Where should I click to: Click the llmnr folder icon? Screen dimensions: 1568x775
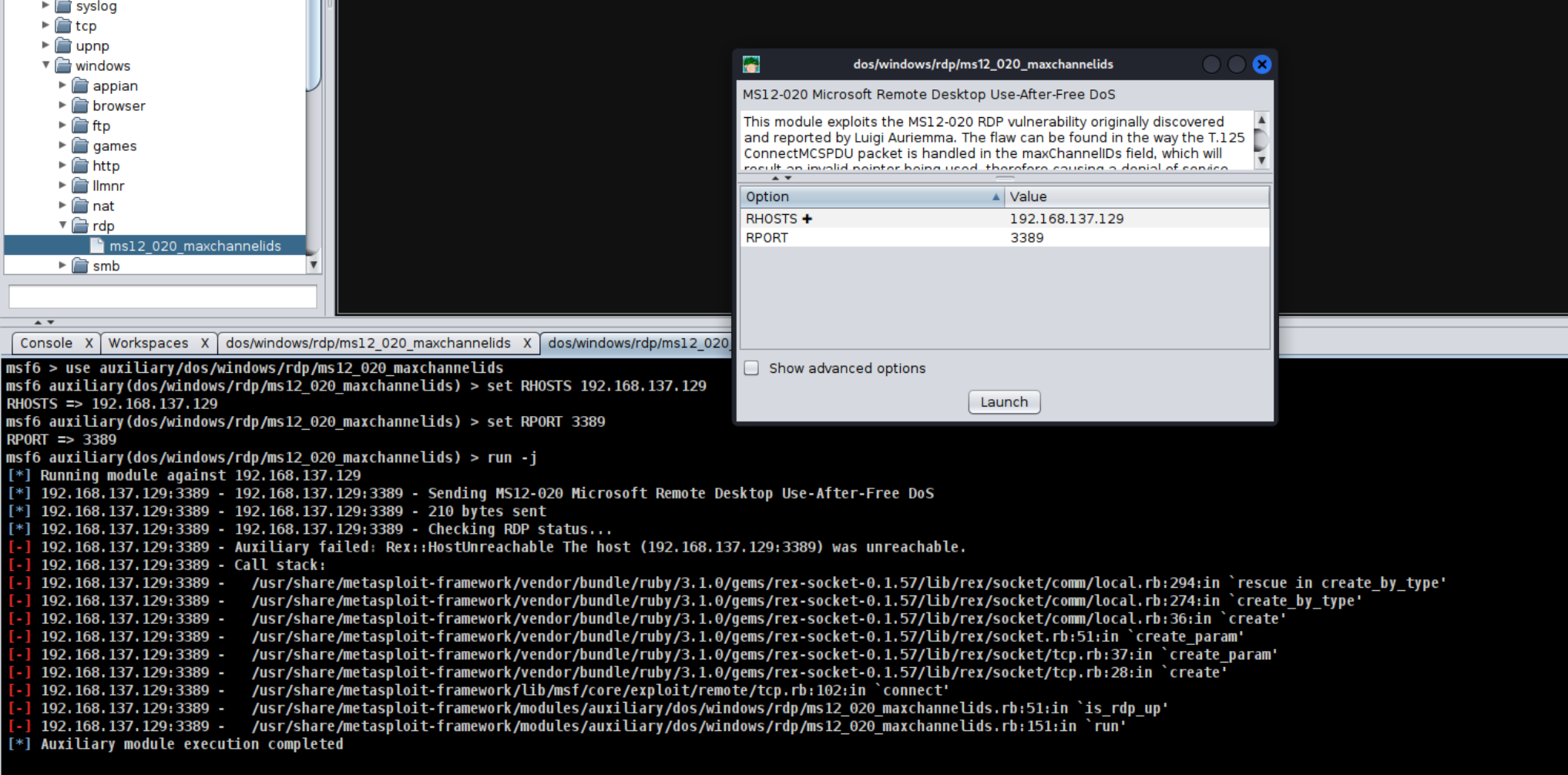pyautogui.click(x=80, y=186)
